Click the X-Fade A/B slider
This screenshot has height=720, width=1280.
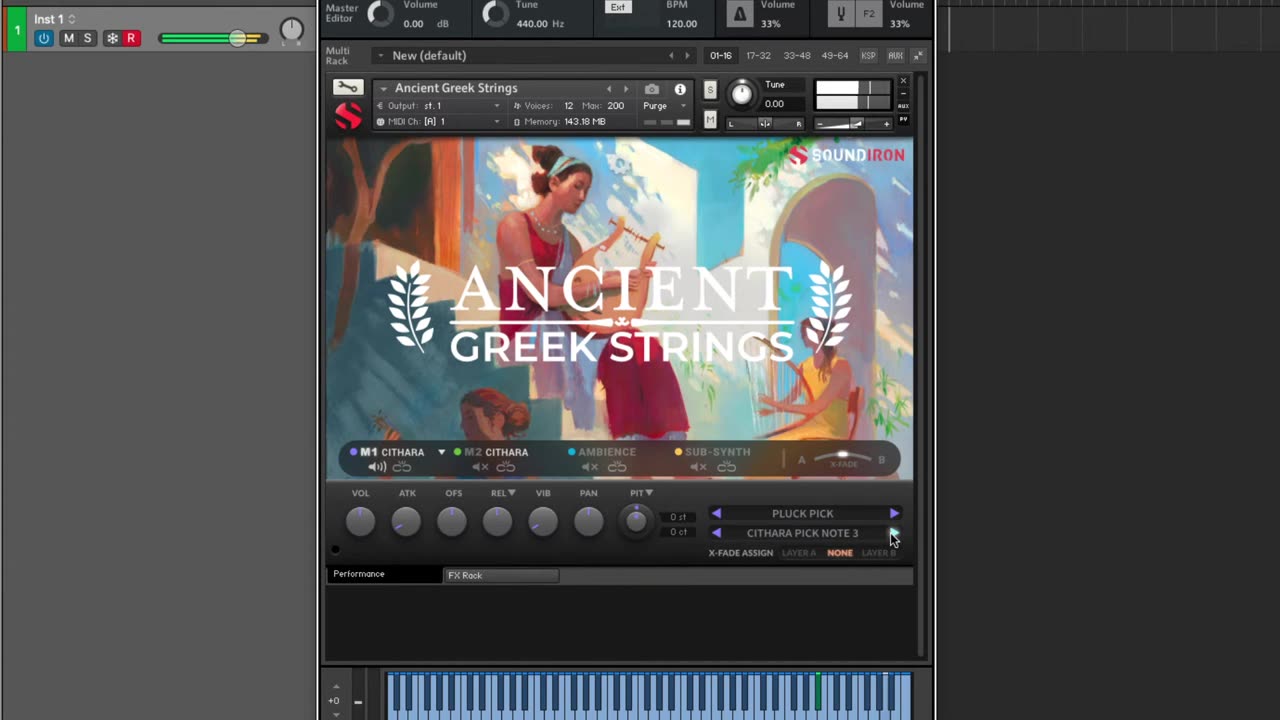[842, 458]
